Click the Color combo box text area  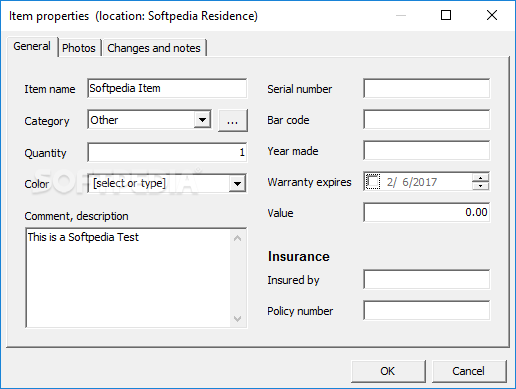(x=159, y=183)
